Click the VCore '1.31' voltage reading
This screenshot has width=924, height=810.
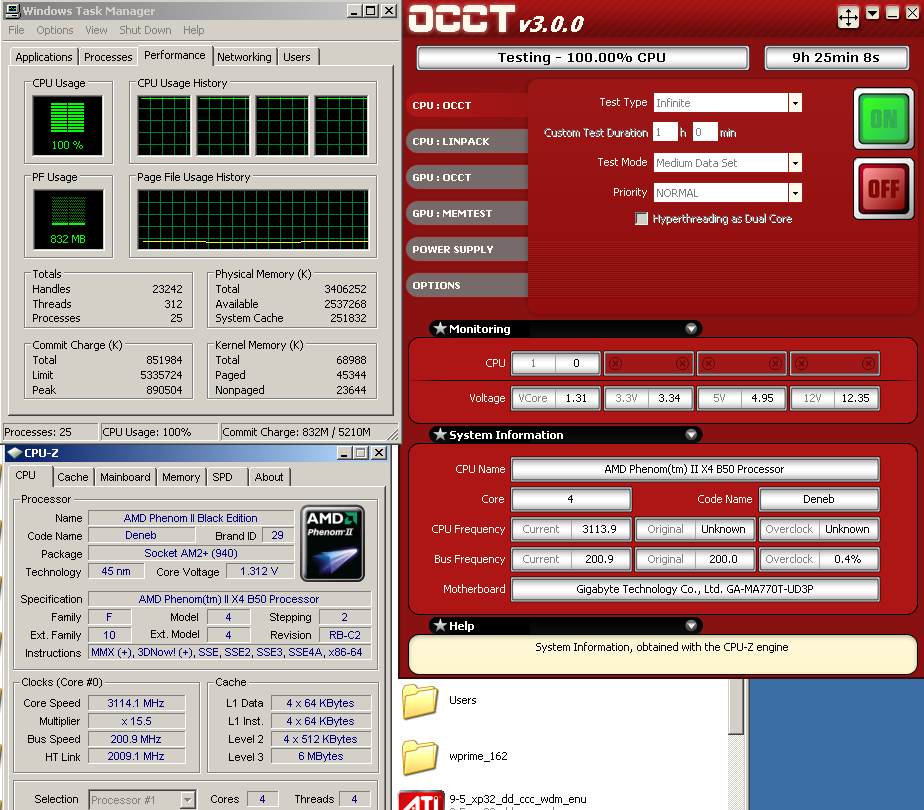click(x=576, y=398)
